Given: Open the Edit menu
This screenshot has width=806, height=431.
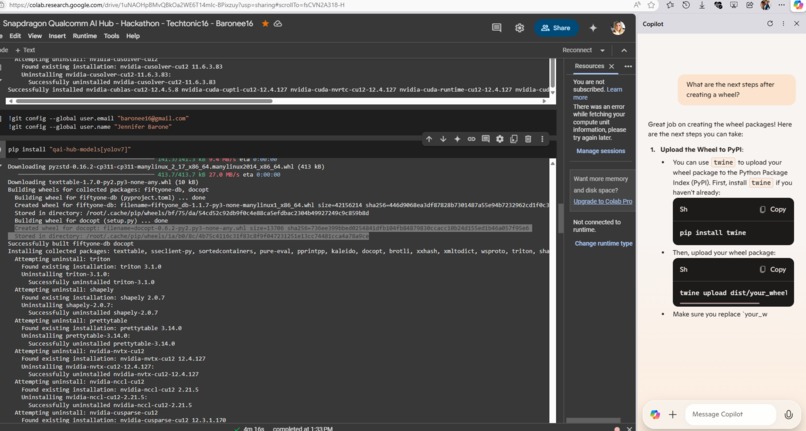Looking at the screenshot, I should click(x=15, y=36).
